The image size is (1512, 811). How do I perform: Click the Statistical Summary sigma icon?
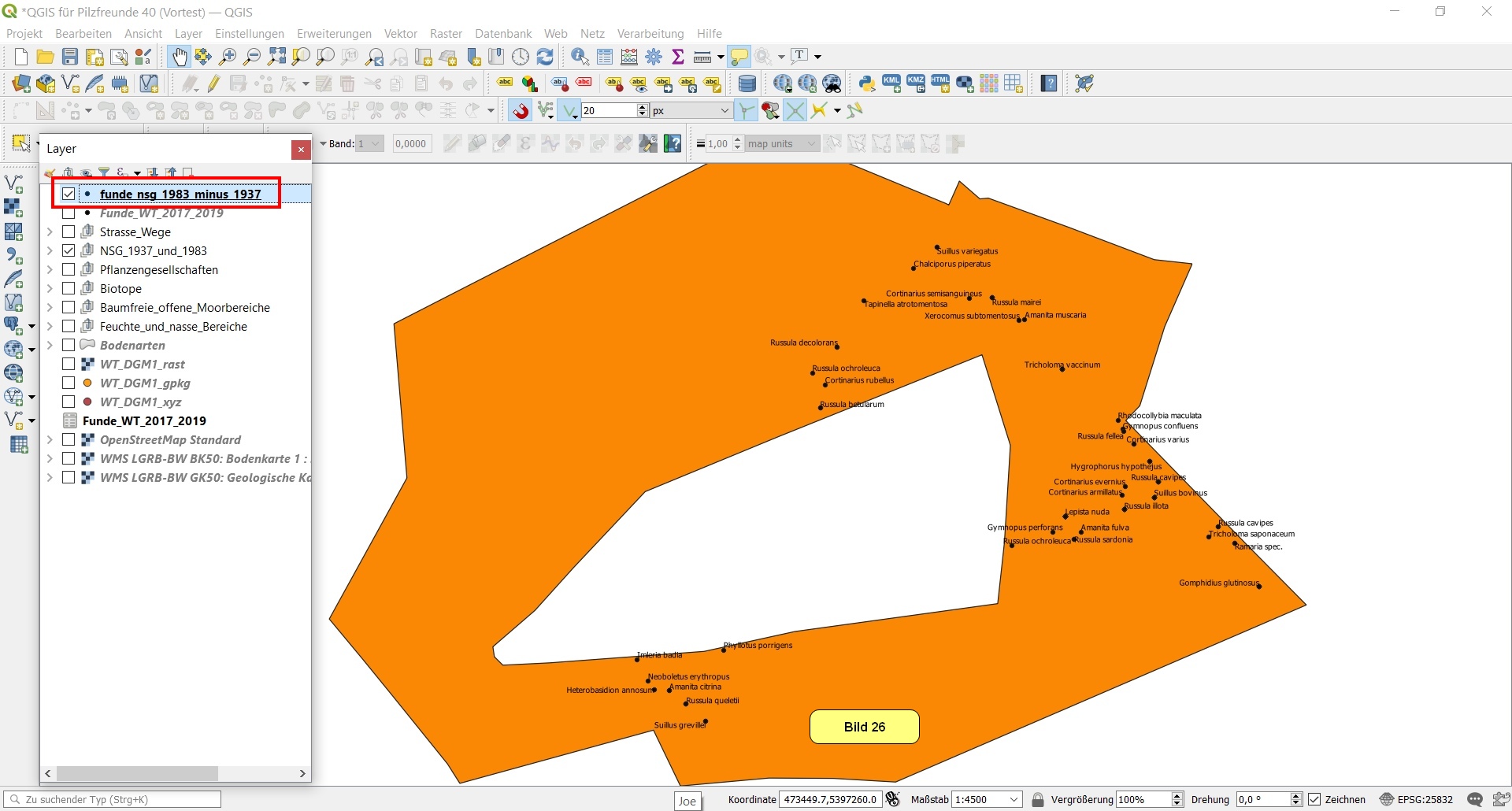pyautogui.click(x=677, y=57)
